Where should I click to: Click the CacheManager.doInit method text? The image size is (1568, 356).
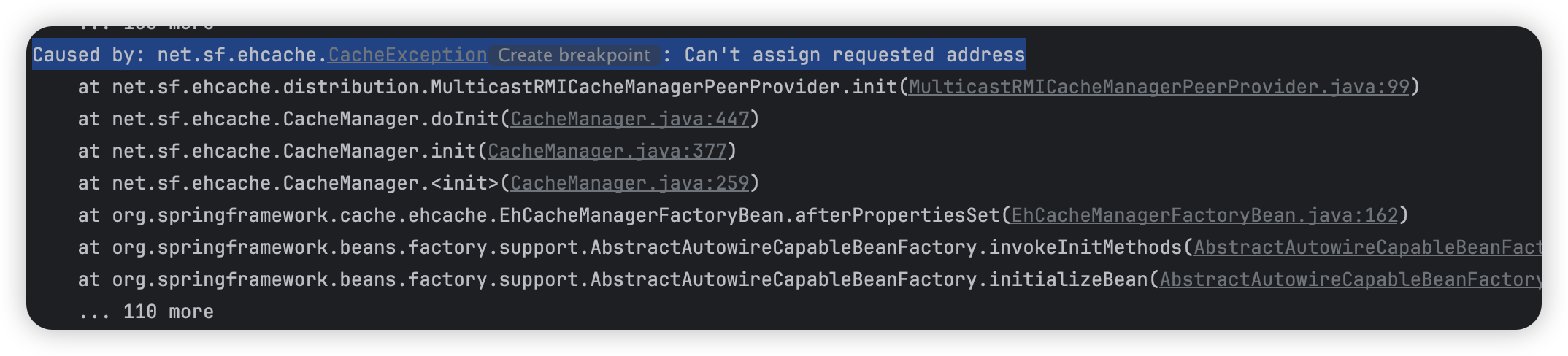pyautogui.click(x=391, y=119)
